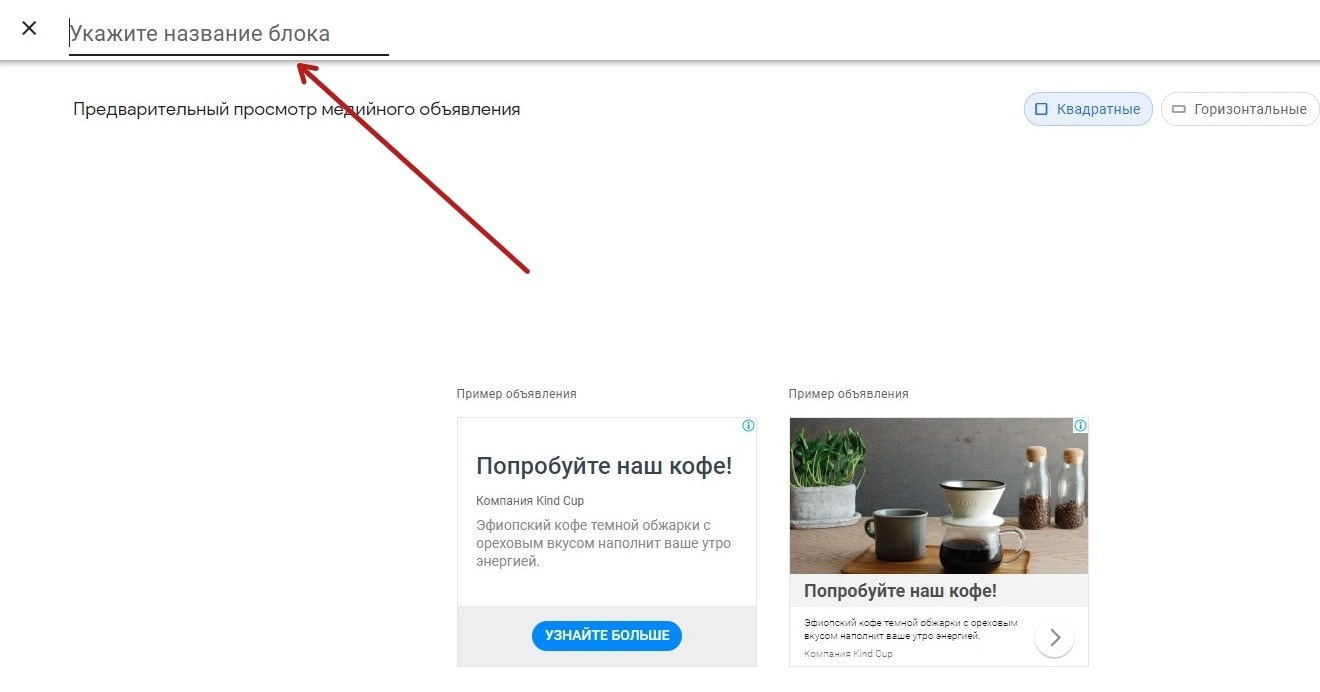Click the round chevron arrow in image ad
1320x692 pixels.
point(1054,637)
